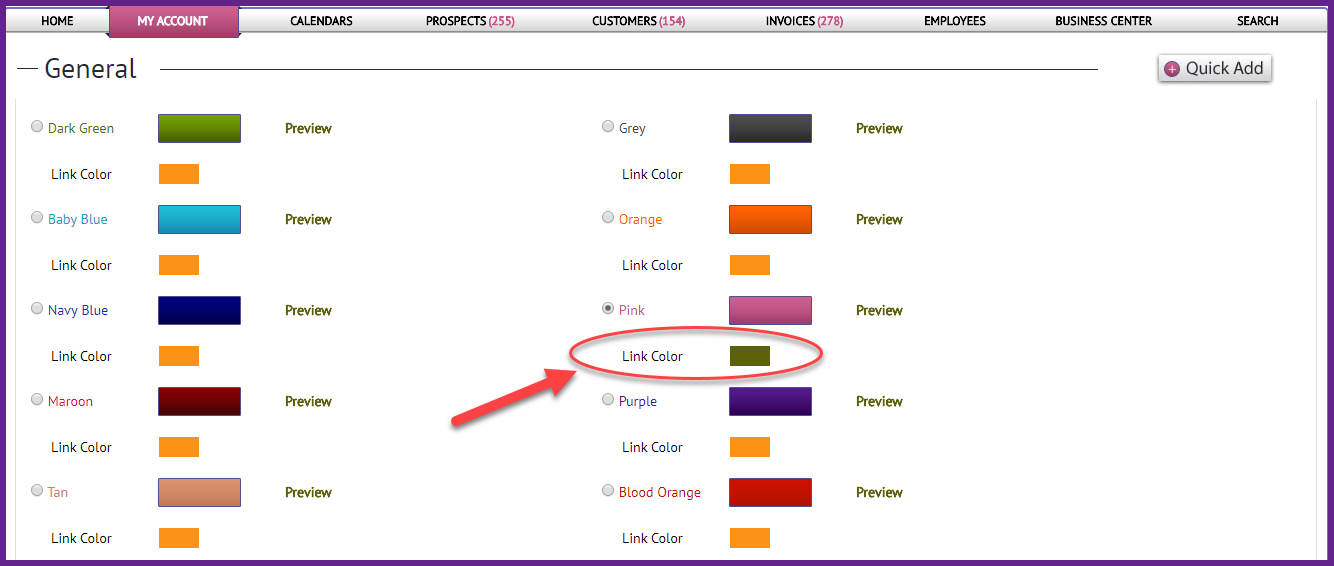1334x566 pixels.
Task: Click the Dark Green theme color swatch
Action: click(x=199, y=129)
